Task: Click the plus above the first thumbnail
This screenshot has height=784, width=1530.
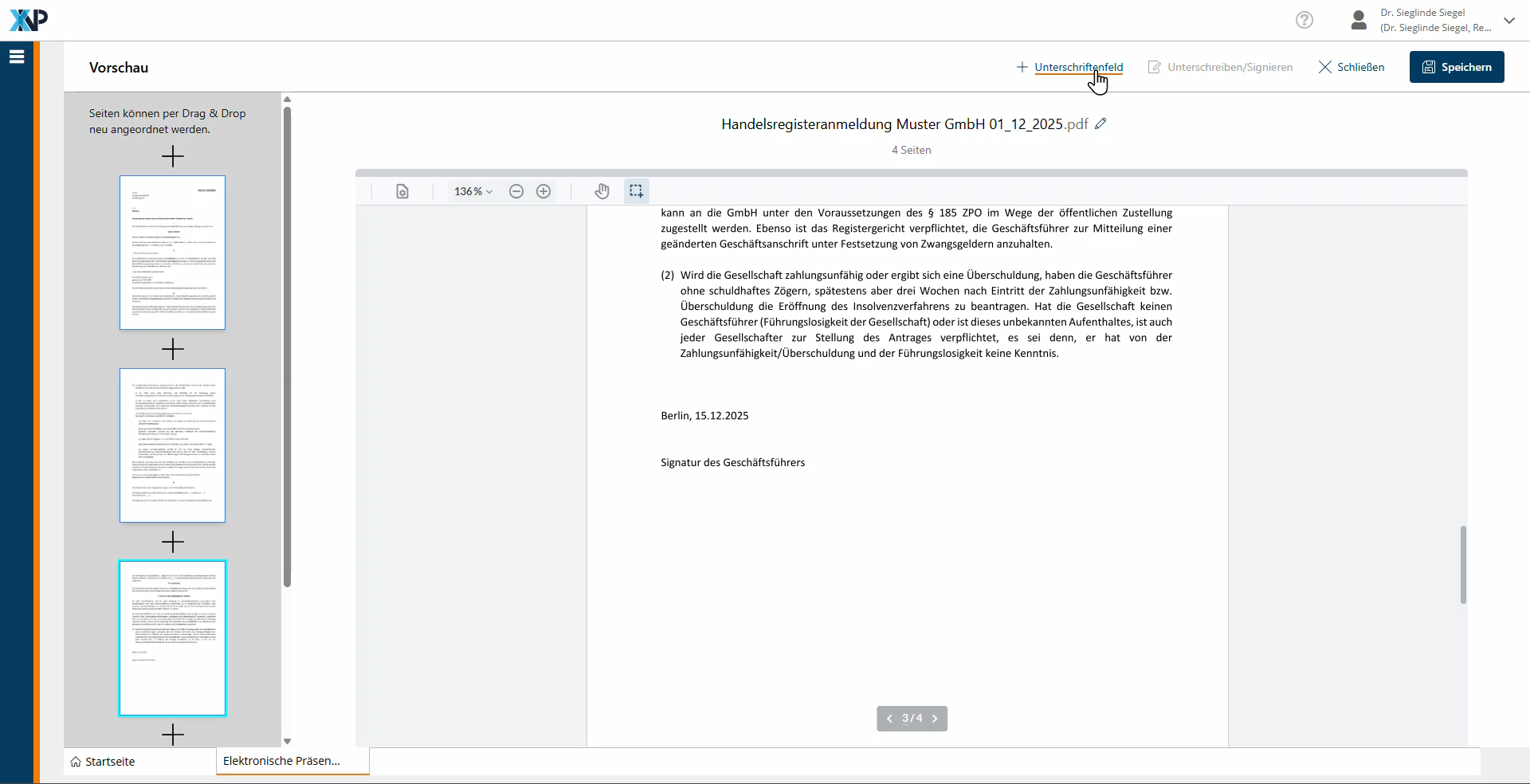Action: tap(172, 156)
